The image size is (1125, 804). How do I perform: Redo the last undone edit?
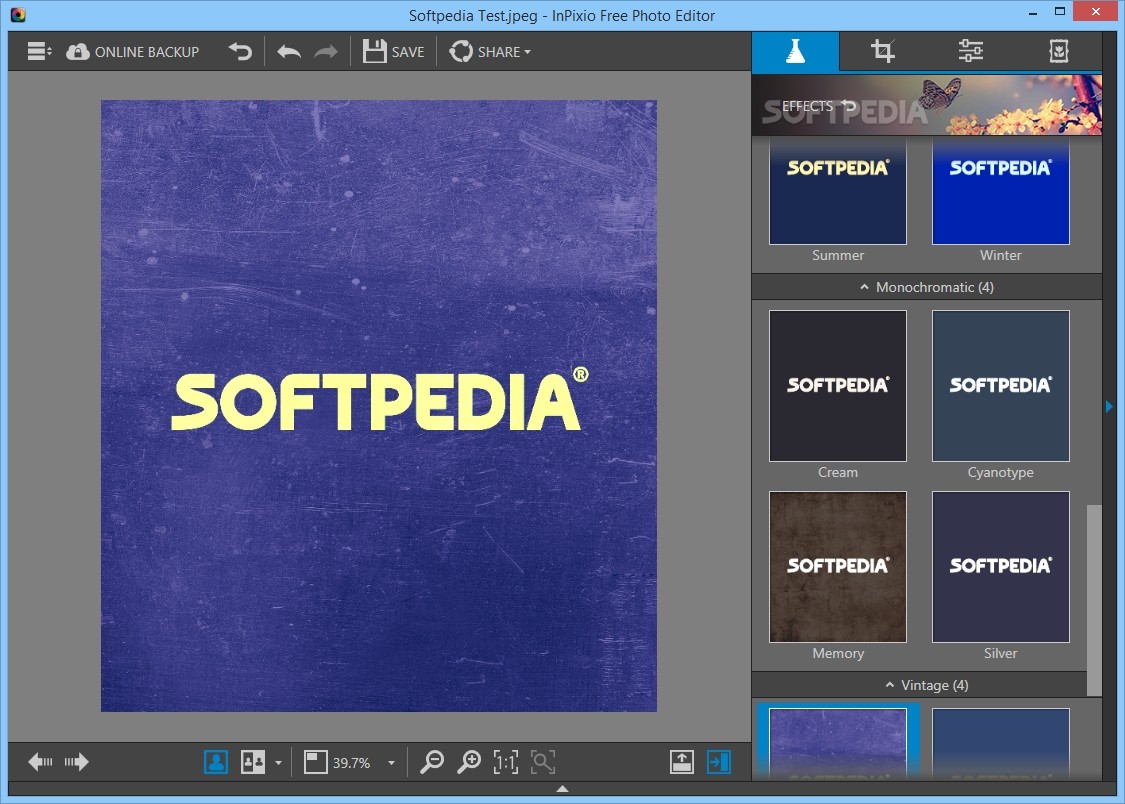tap(326, 52)
